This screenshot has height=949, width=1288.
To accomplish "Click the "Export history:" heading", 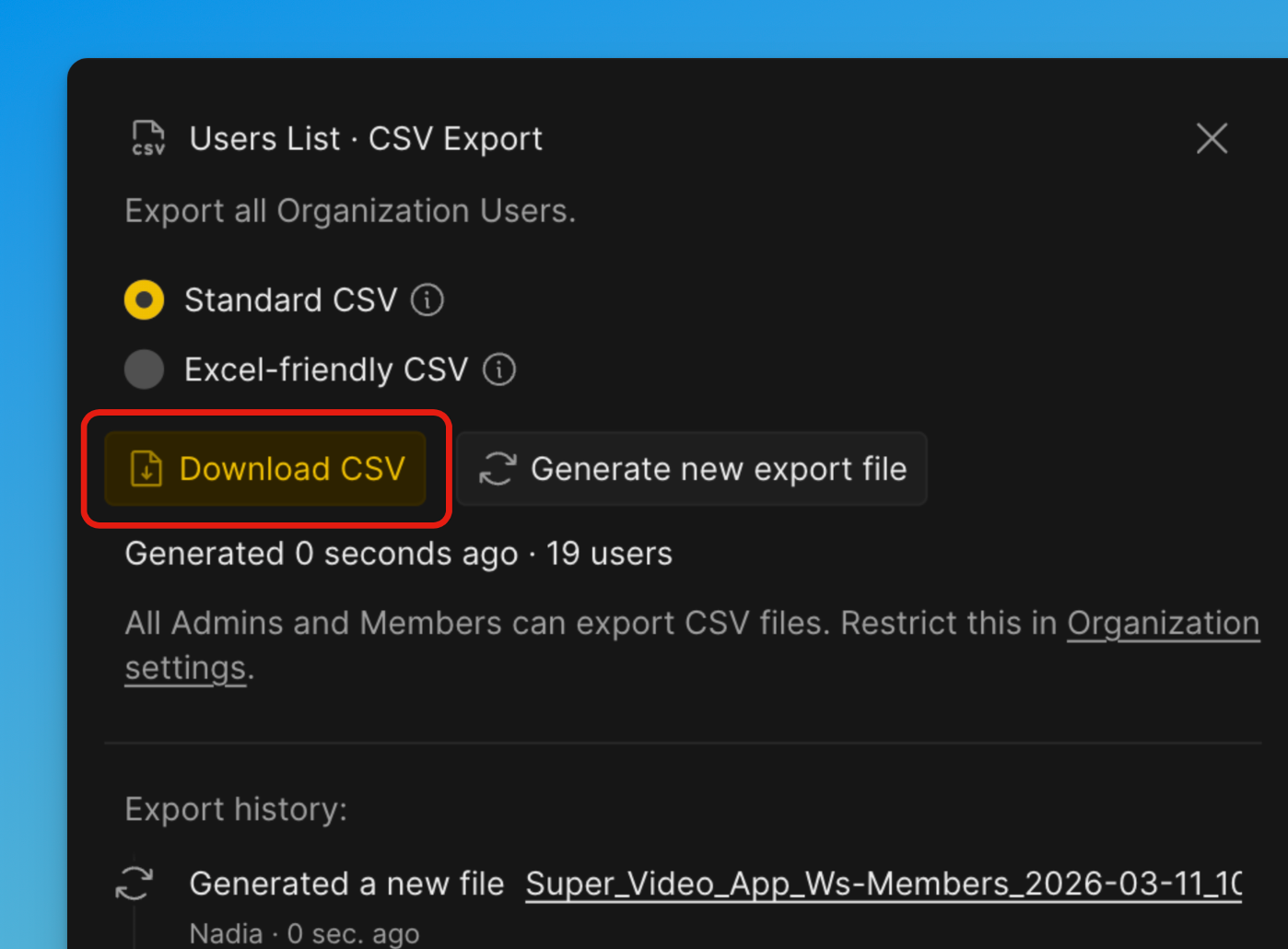I will [x=236, y=809].
